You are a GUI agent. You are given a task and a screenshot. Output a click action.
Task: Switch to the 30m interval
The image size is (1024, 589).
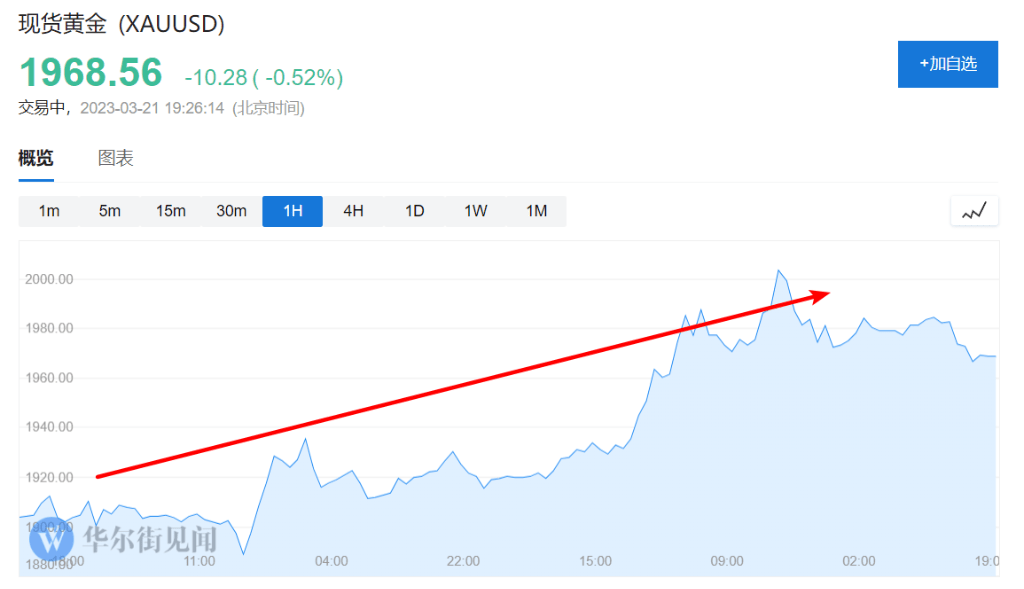(x=231, y=211)
